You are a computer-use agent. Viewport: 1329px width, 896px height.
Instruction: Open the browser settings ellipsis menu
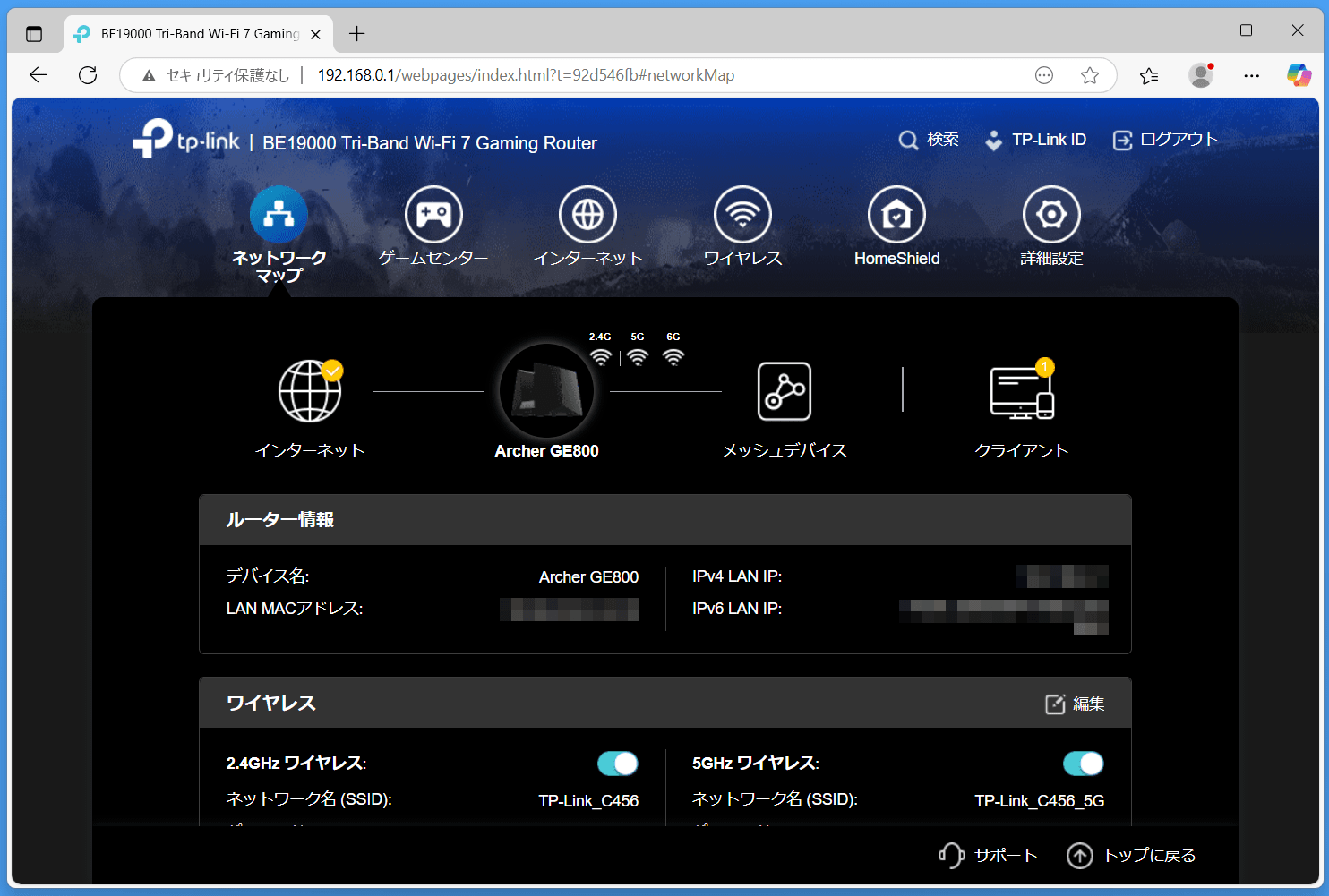[1252, 75]
